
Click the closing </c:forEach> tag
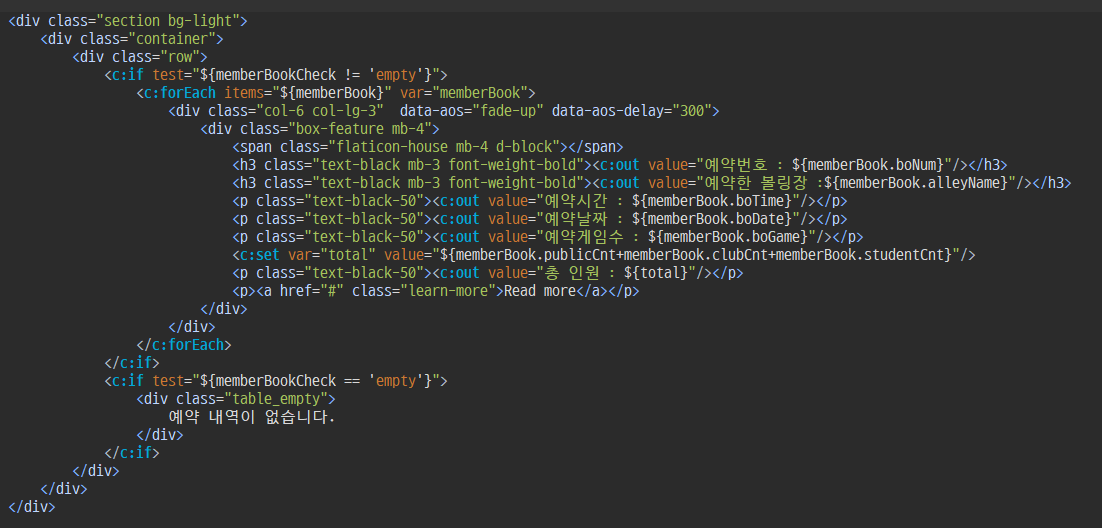tap(183, 345)
